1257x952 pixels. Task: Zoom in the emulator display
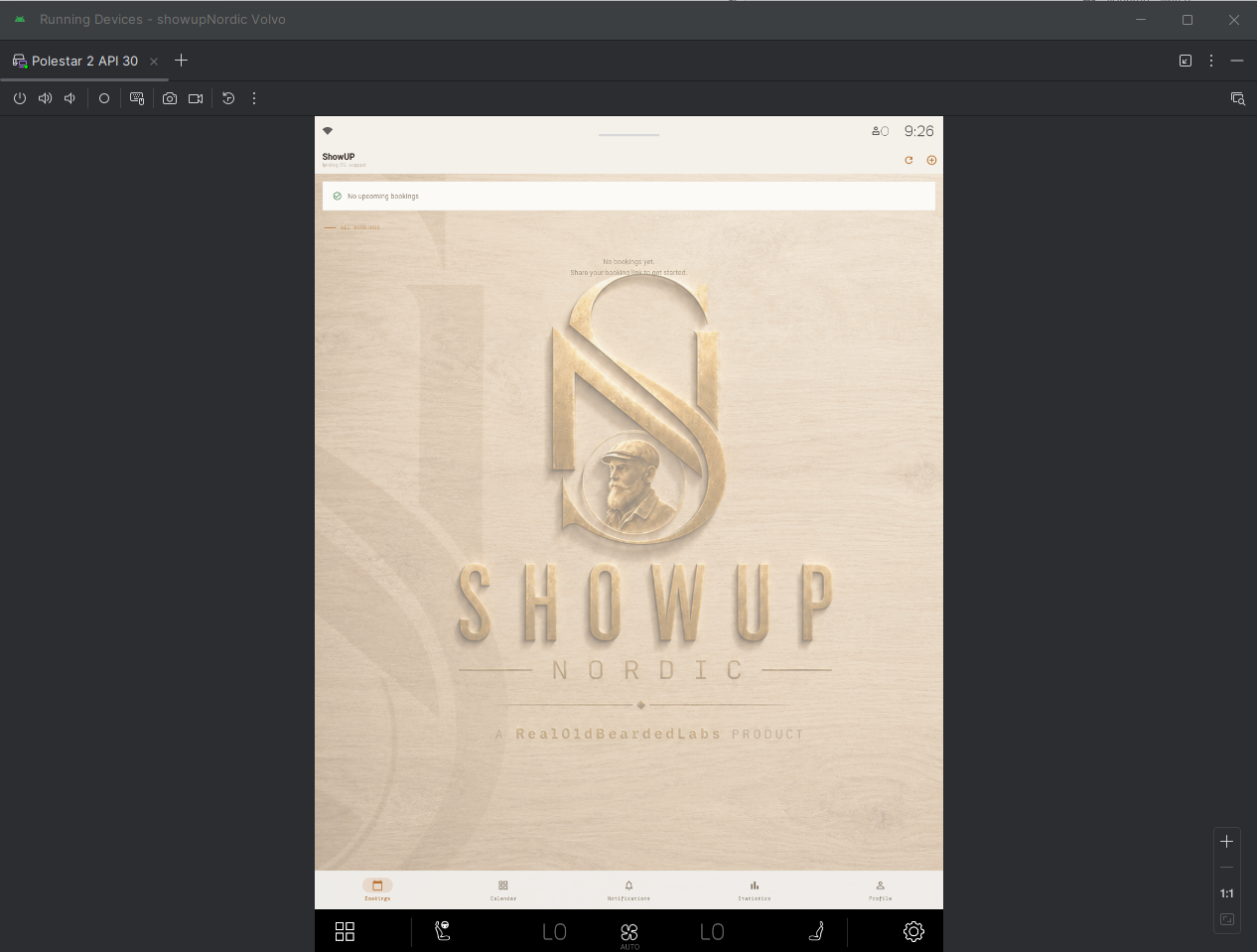tap(1227, 841)
